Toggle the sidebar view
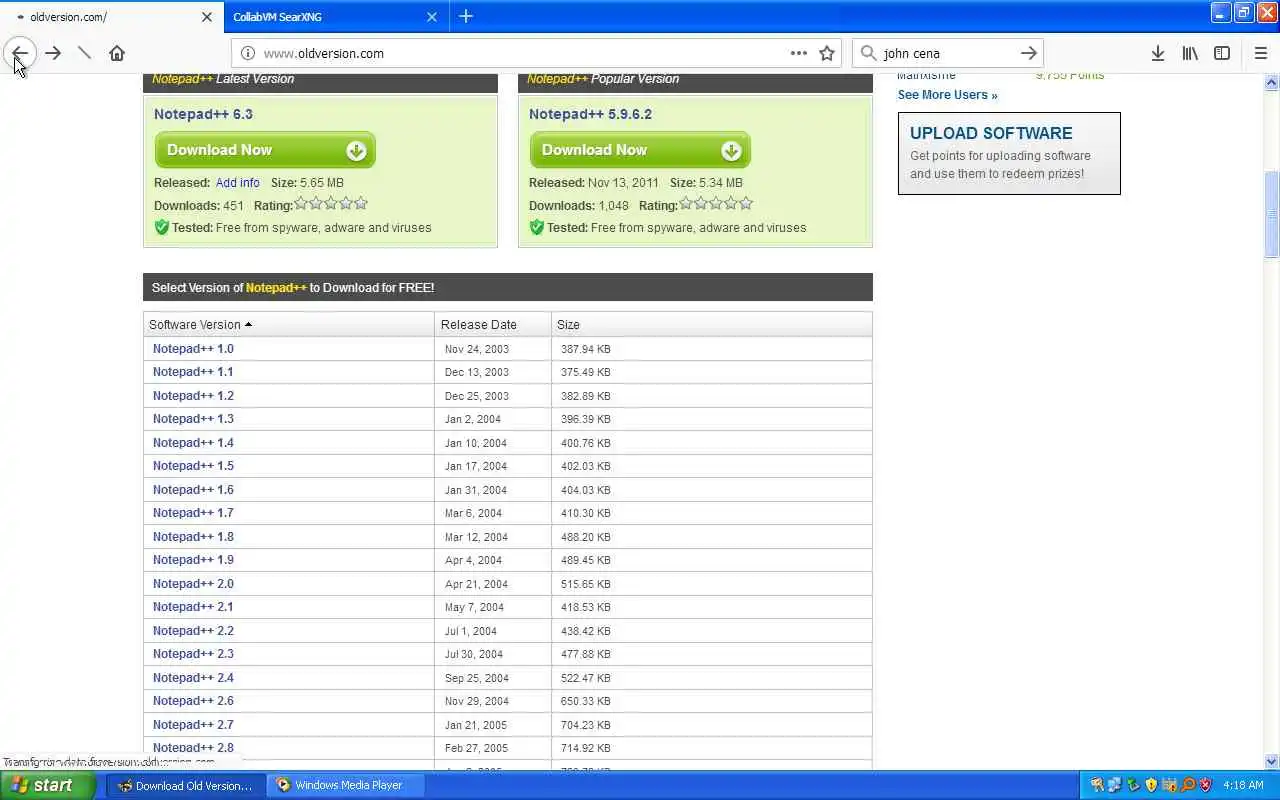 (x=1222, y=53)
